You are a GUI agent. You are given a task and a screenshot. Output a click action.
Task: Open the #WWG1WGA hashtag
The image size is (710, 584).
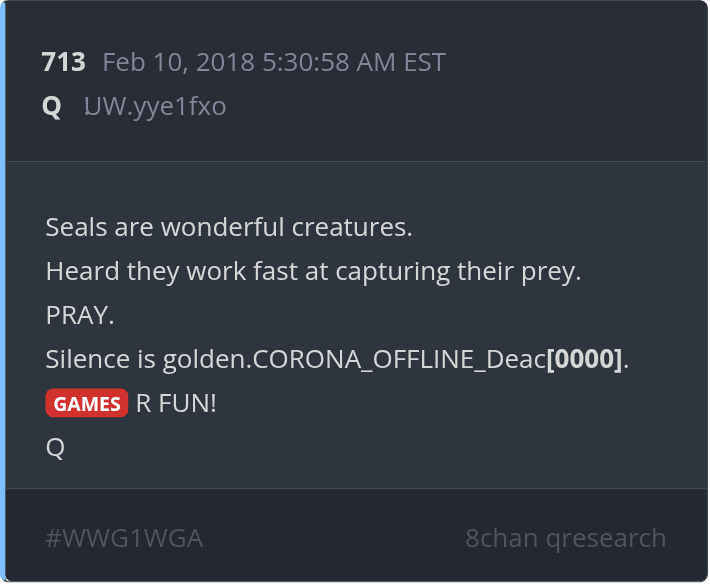[124, 538]
